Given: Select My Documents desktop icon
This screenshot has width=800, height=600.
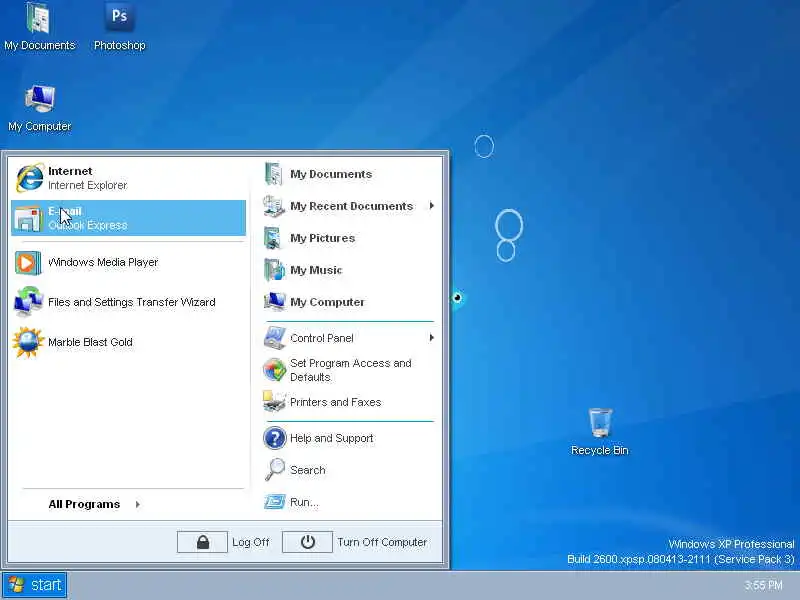Looking at the screenshot, I should coord(38,18).
